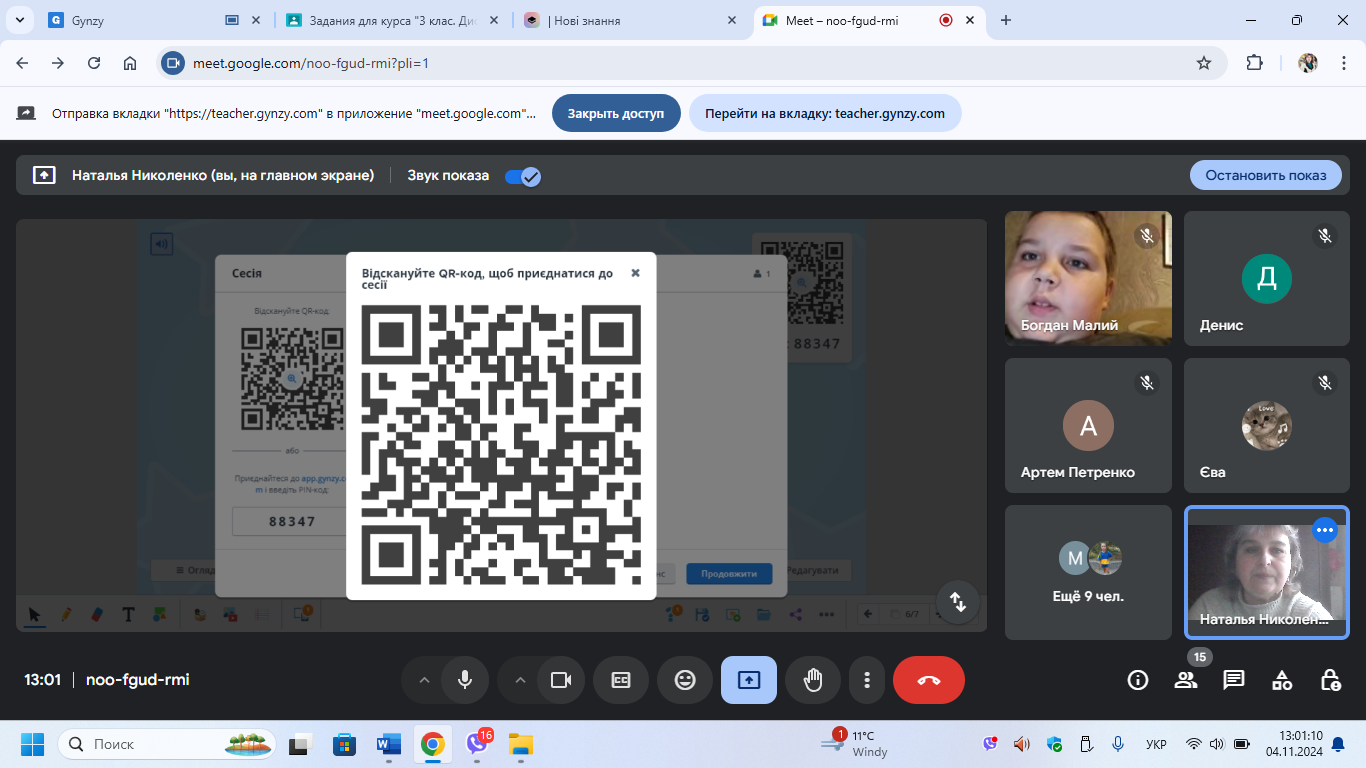Select the arrow pointer tool in Gynzy
The image size is (1366, 768).
pos(35,614)
